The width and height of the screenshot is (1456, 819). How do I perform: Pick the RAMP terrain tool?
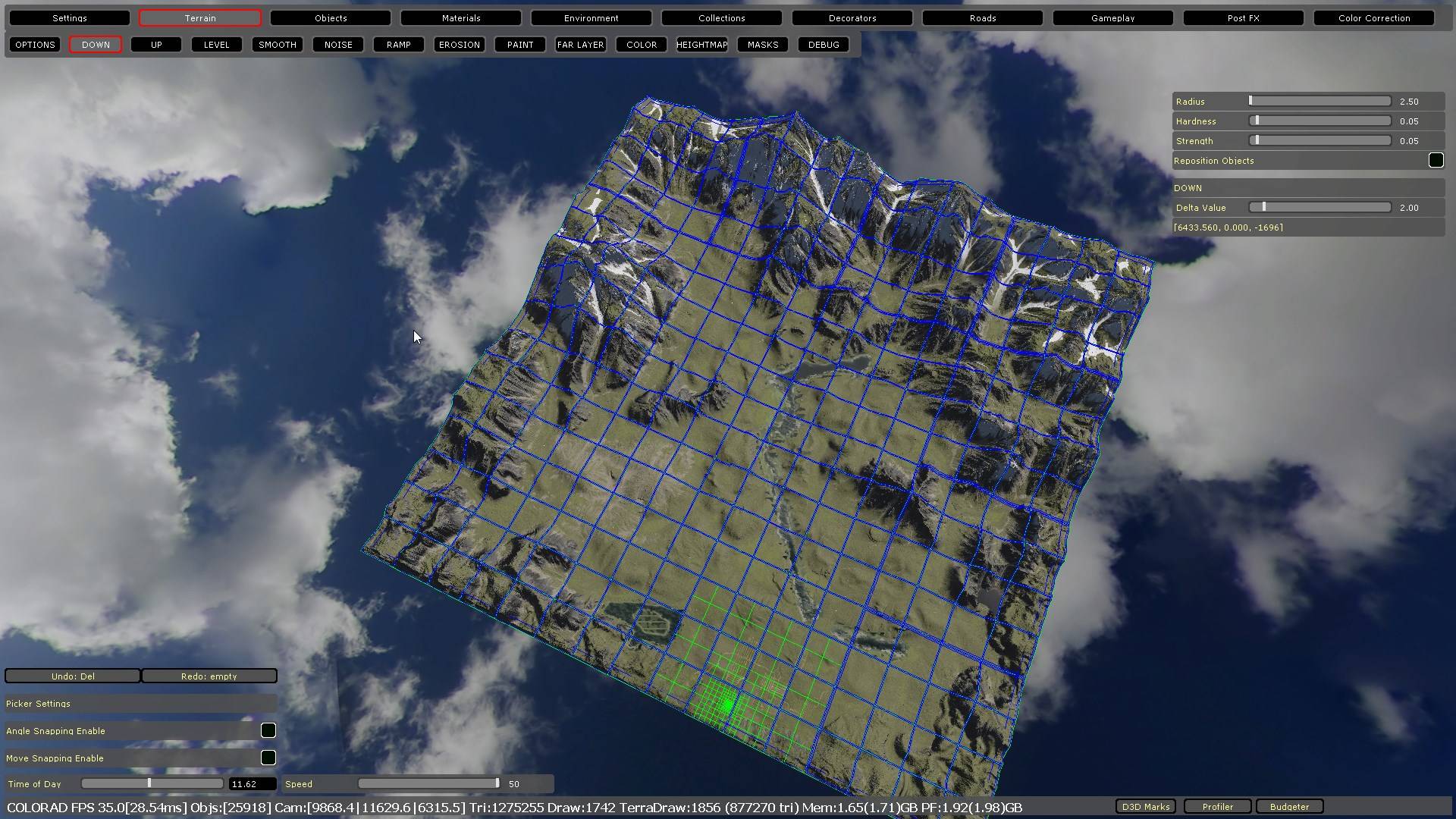[399, 45]
